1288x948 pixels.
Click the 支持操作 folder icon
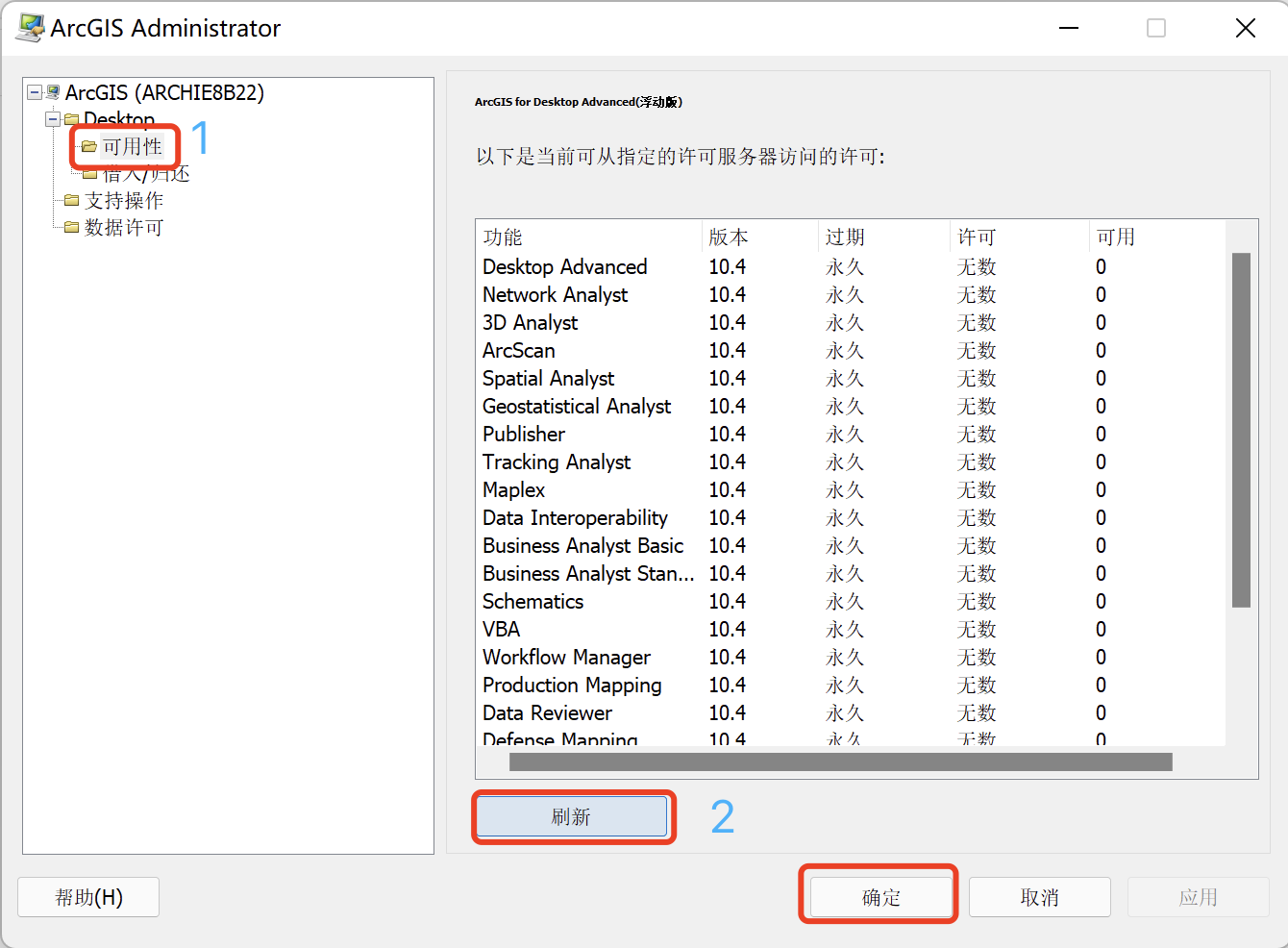click(71, 200)
